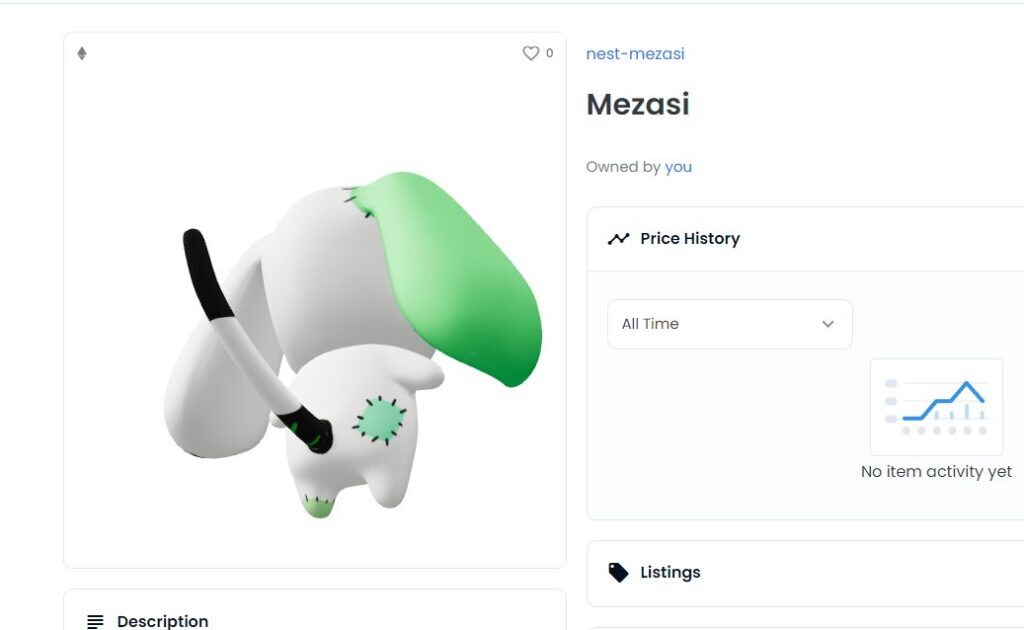
Task: Click the Mezasi item title heading
Action: coord(638,104)
